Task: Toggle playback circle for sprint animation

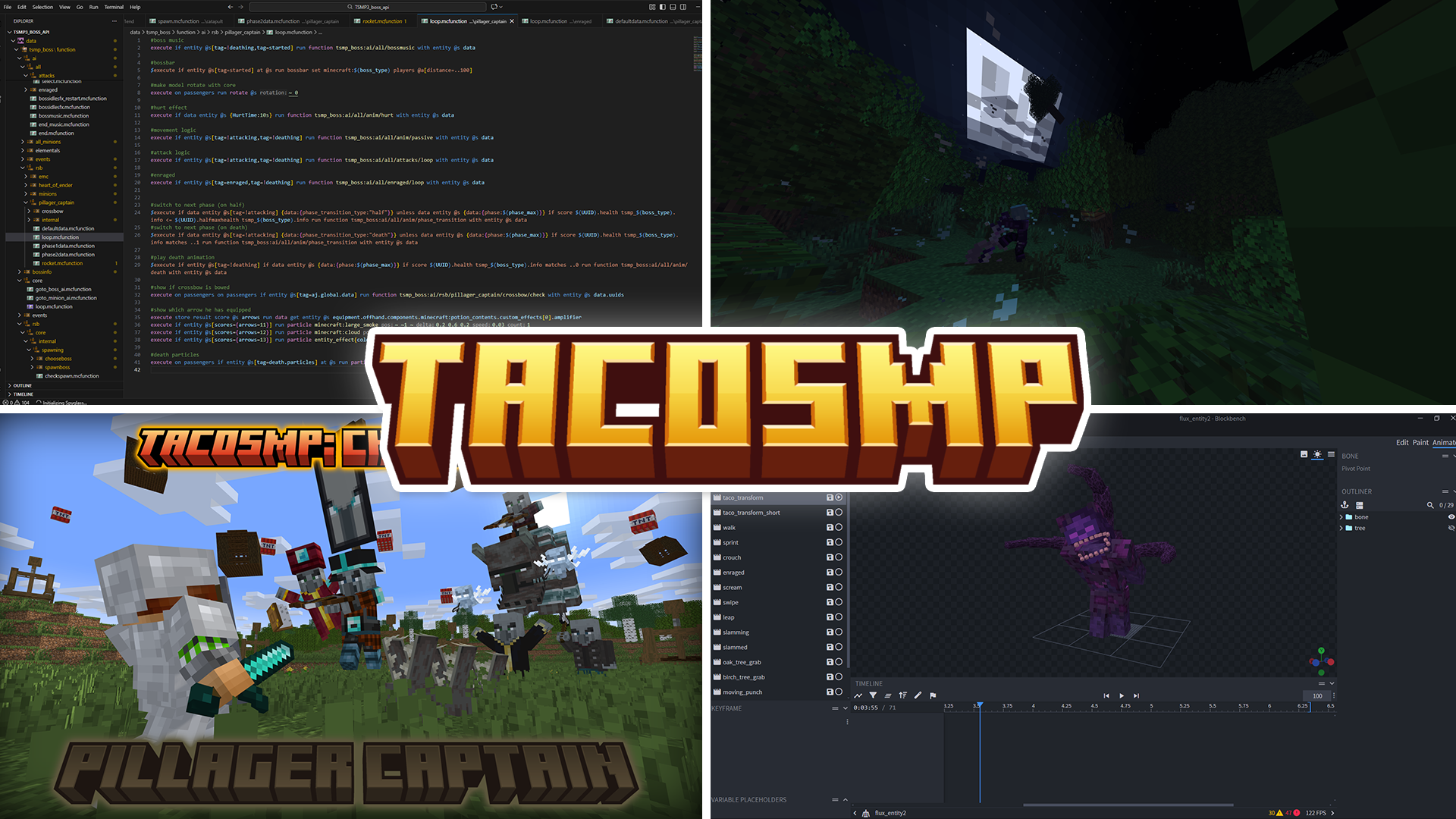Action: 839,542
